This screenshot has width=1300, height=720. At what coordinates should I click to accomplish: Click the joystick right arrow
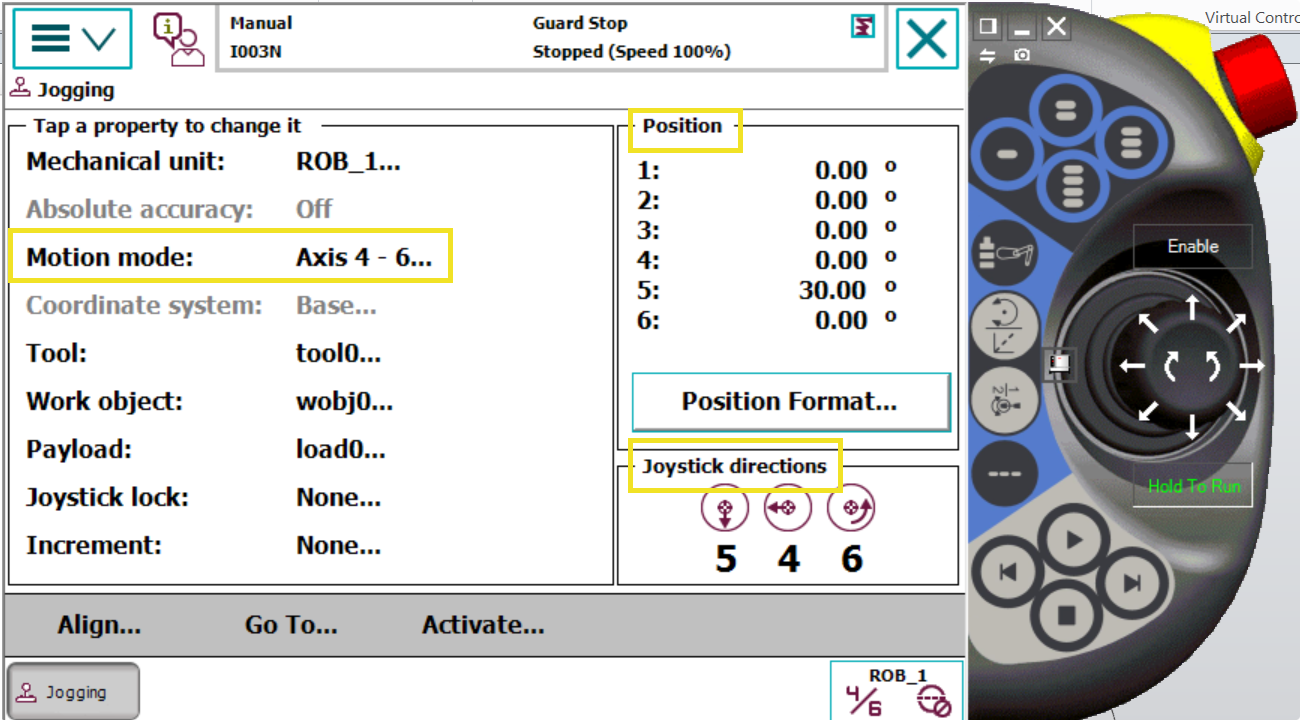coord(1252,367)
